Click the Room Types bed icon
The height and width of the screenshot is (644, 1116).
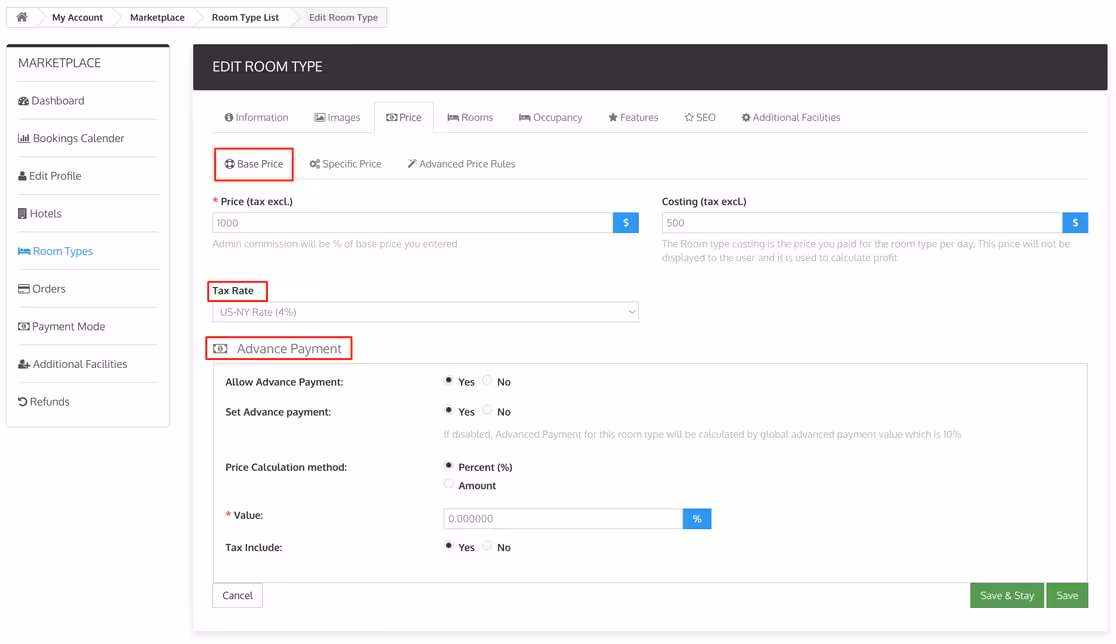pyautogui.click(x=23, y=251)
